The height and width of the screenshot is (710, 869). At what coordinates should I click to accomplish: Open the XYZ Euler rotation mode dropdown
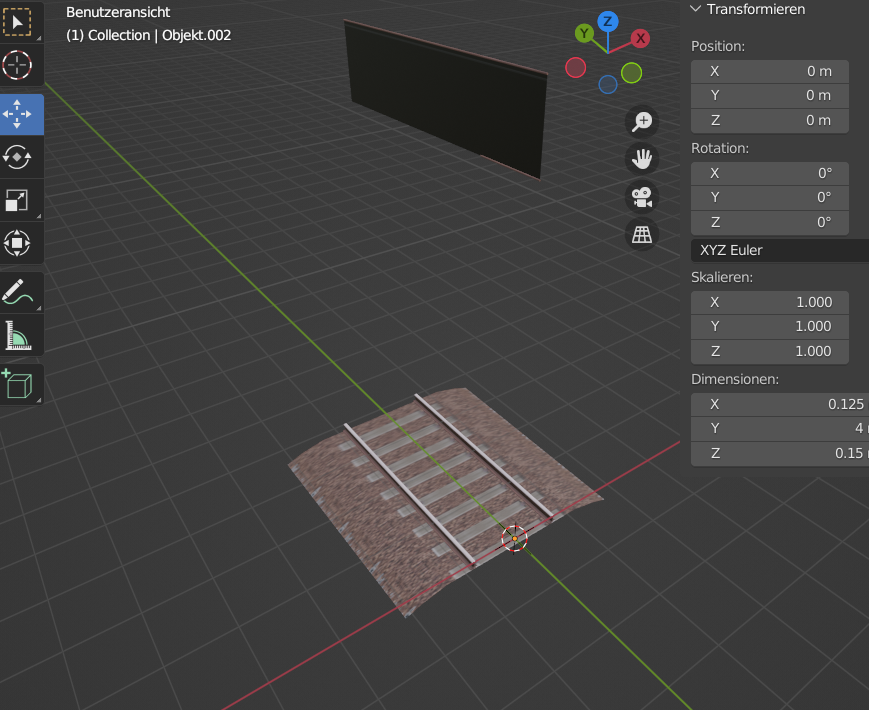point(780,250)
